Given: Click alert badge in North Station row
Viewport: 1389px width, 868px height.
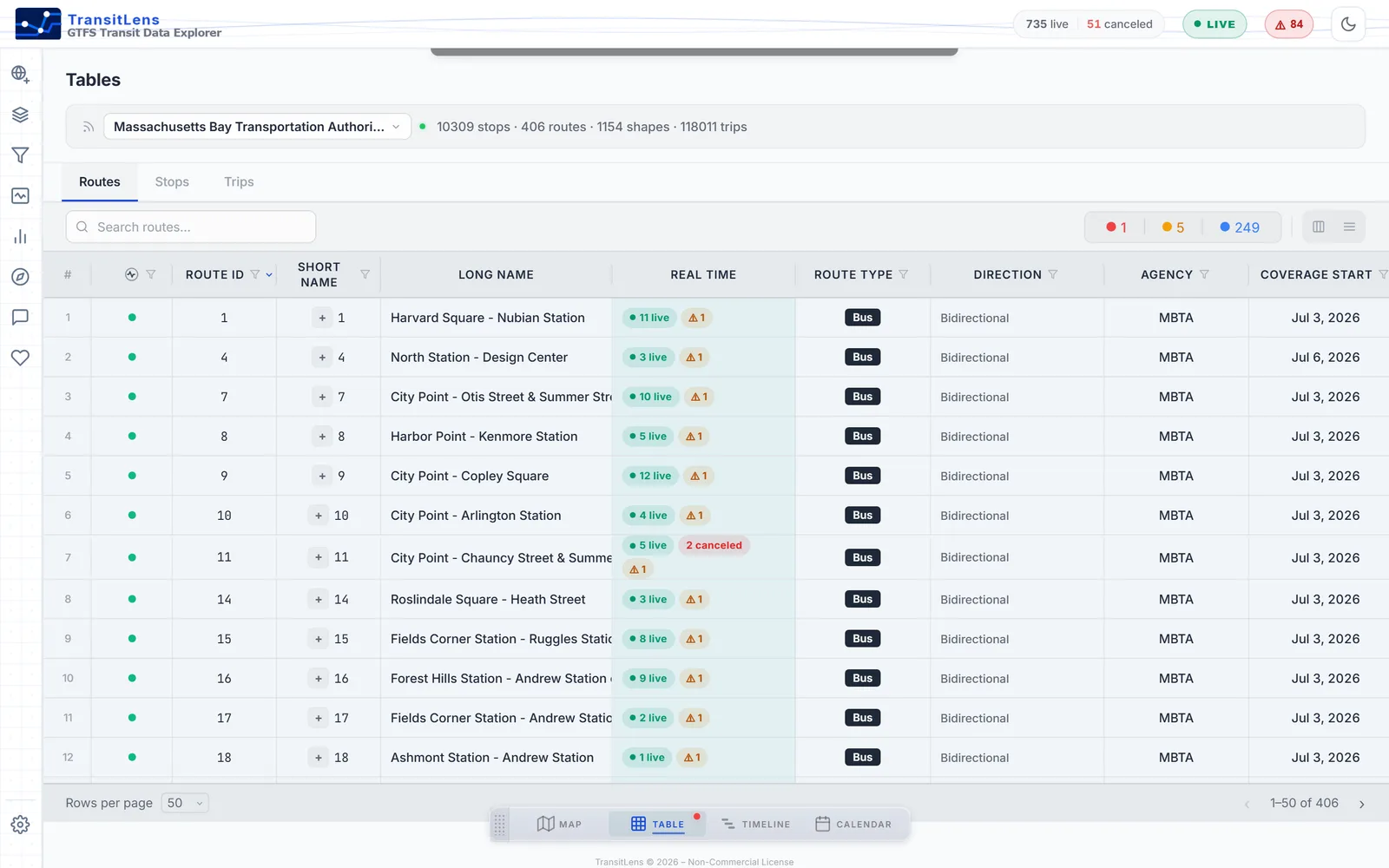Looking at the screenshot, I should [694, 357].
